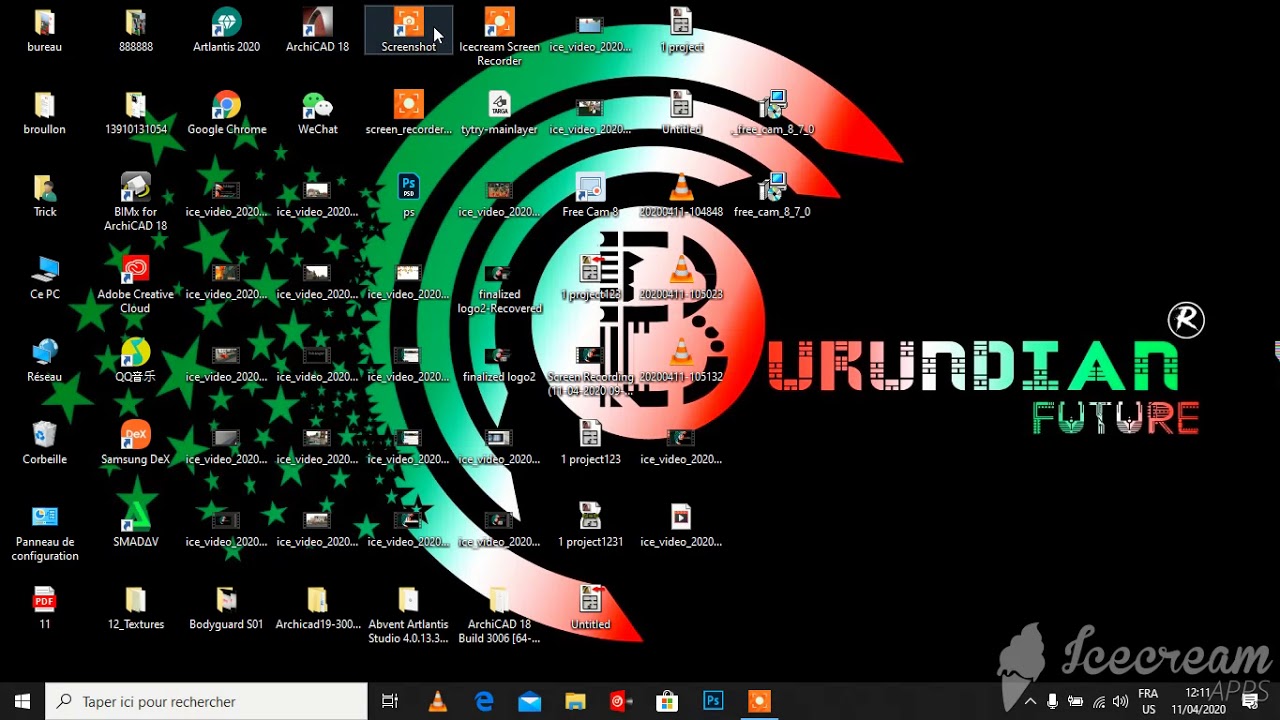Select the 1 project1231 file
The width and height of the screenshot is (1280, 720).
(590, 526)
